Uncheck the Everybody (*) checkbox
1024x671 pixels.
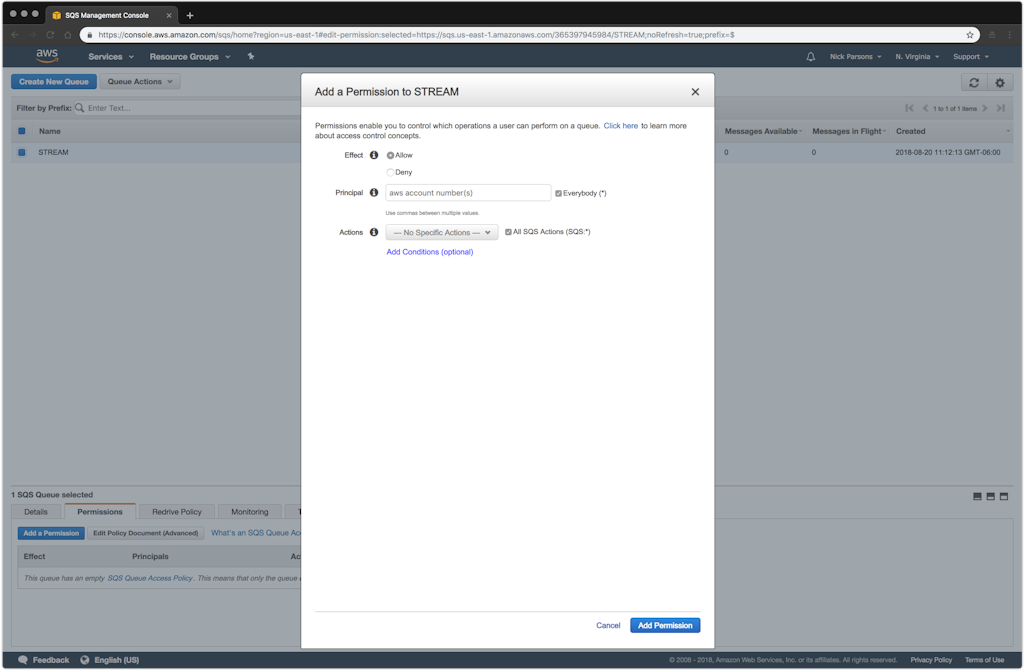(x=559, y=193)
